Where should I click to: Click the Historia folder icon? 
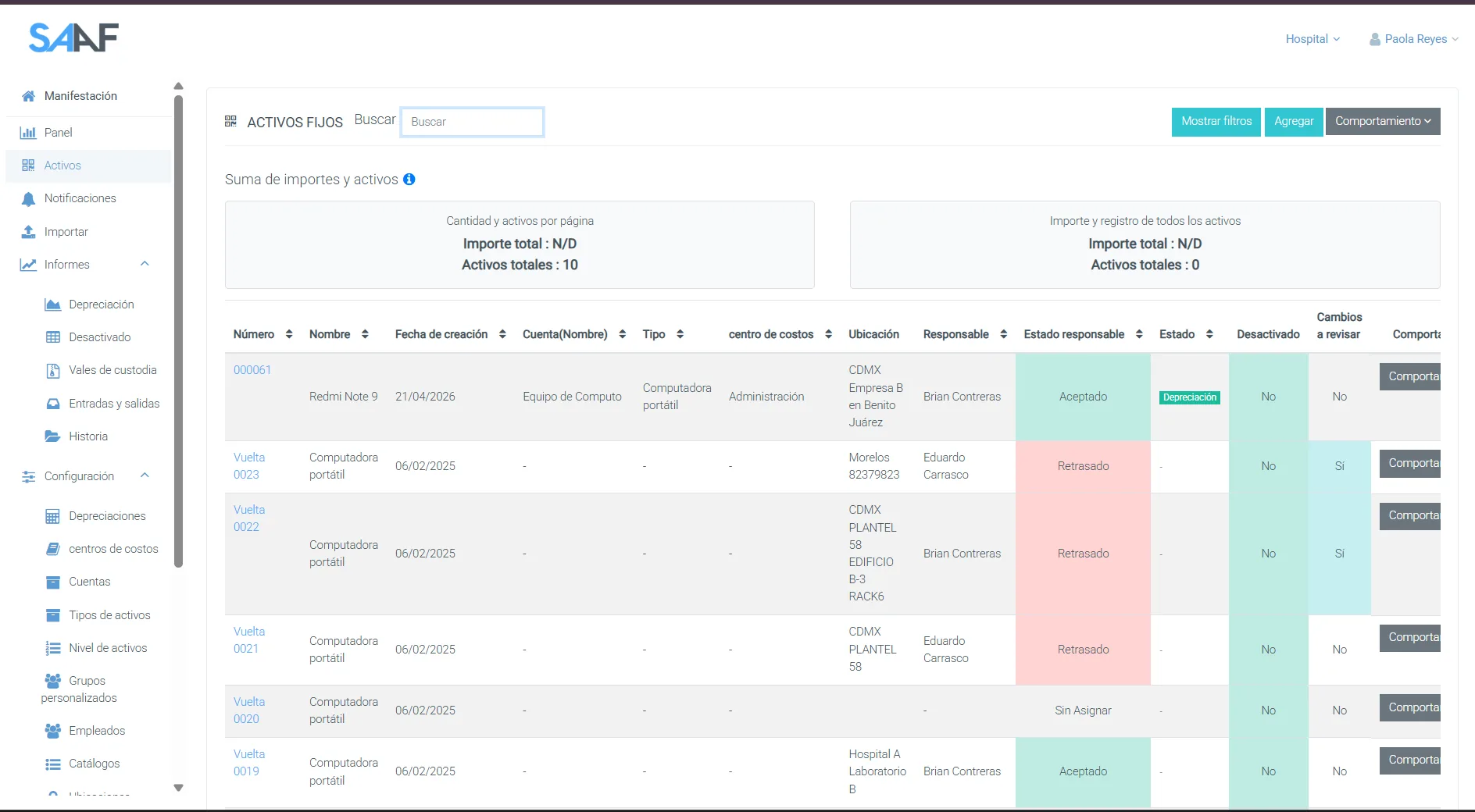pos(52,436)
